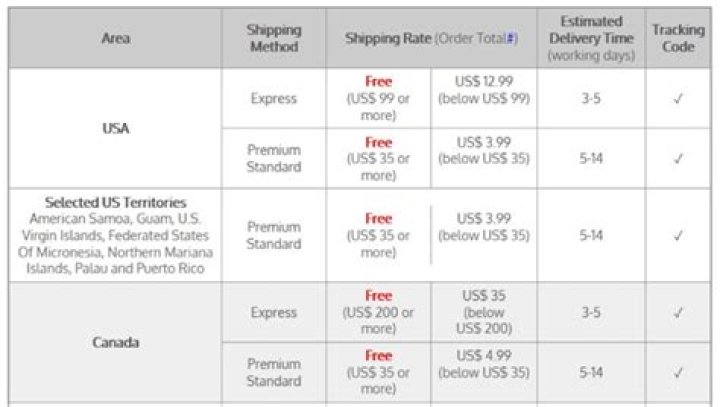Click the tracking checkmark for Canada Express

click(x=677, y=312)
